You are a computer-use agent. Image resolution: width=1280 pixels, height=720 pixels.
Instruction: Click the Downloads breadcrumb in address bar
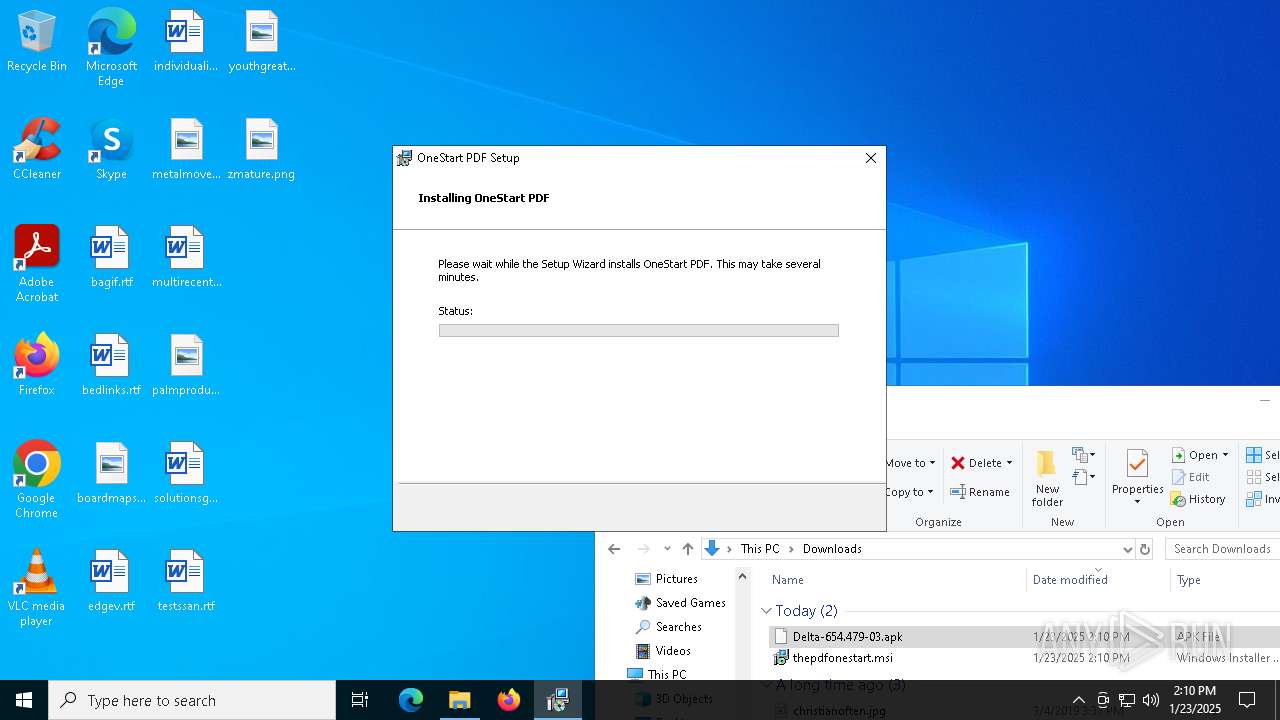pyautogui.click(x=832, y=549)
